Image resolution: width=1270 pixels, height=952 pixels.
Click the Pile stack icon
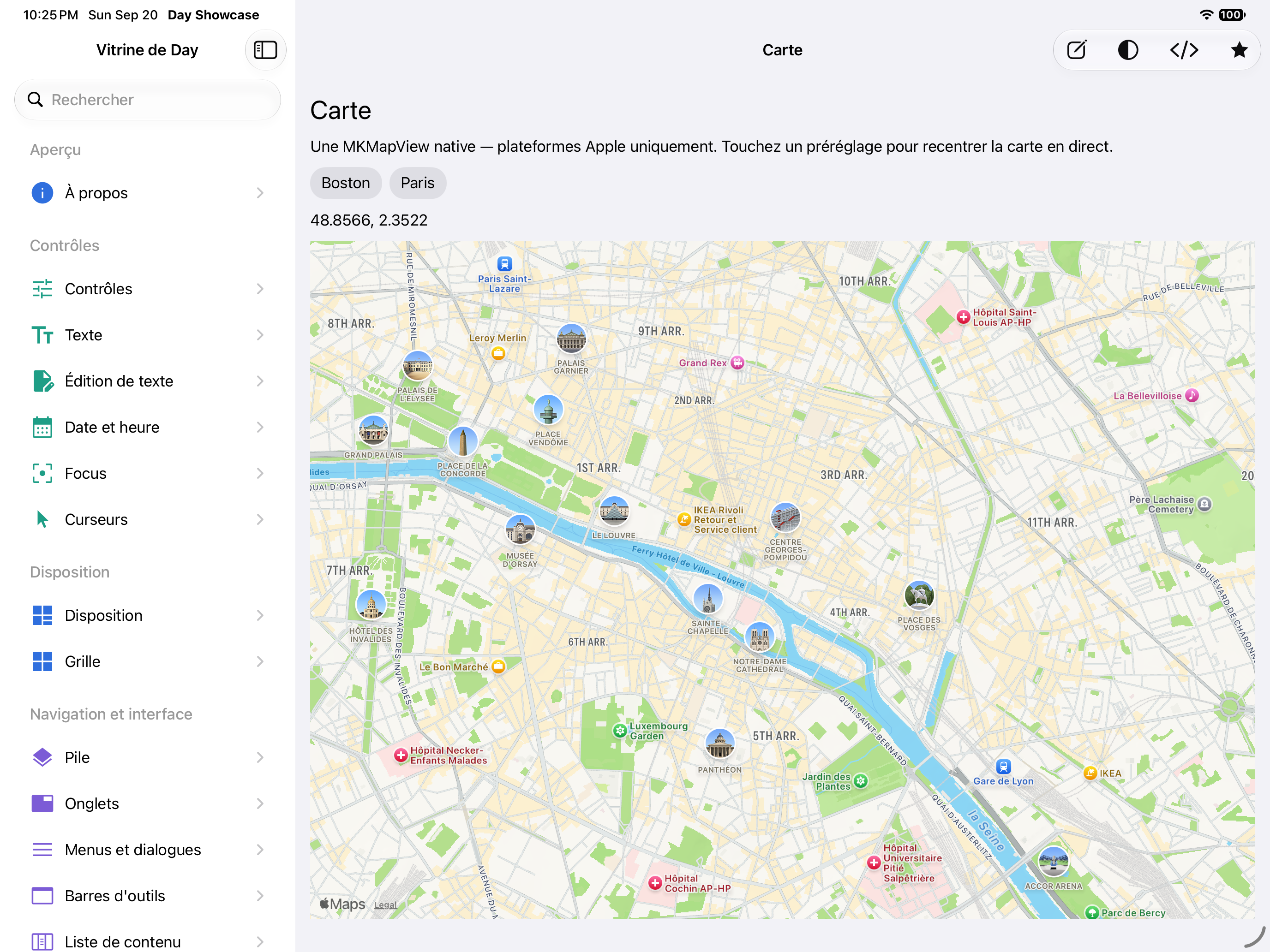click(42, 757)
